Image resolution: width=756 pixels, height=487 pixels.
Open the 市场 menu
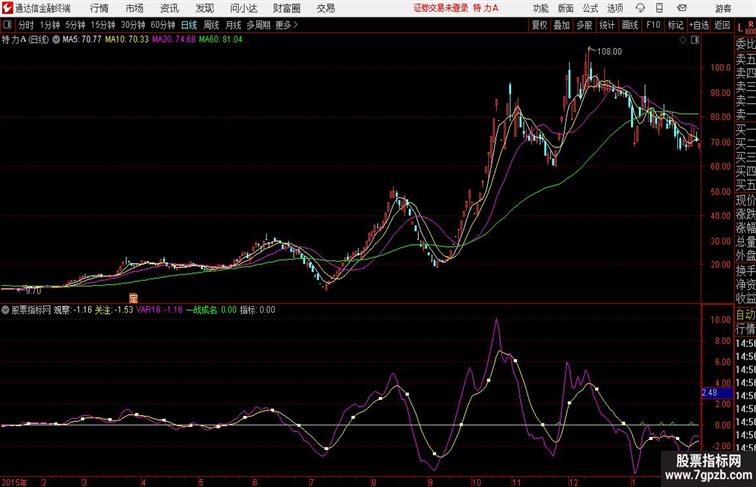(x=135, y=8)
